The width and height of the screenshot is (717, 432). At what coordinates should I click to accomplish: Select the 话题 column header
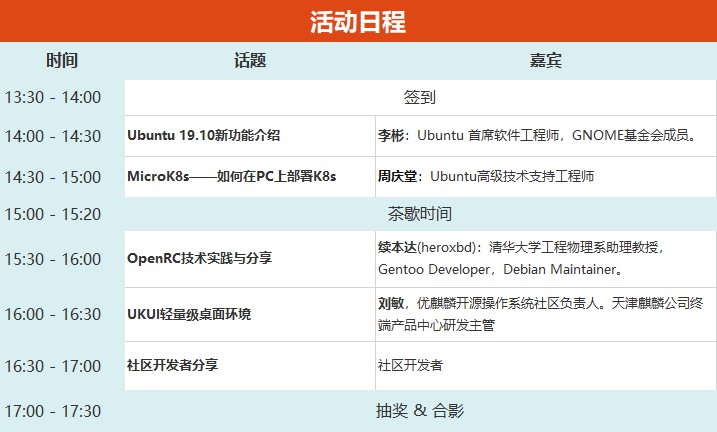click(250, 60)
